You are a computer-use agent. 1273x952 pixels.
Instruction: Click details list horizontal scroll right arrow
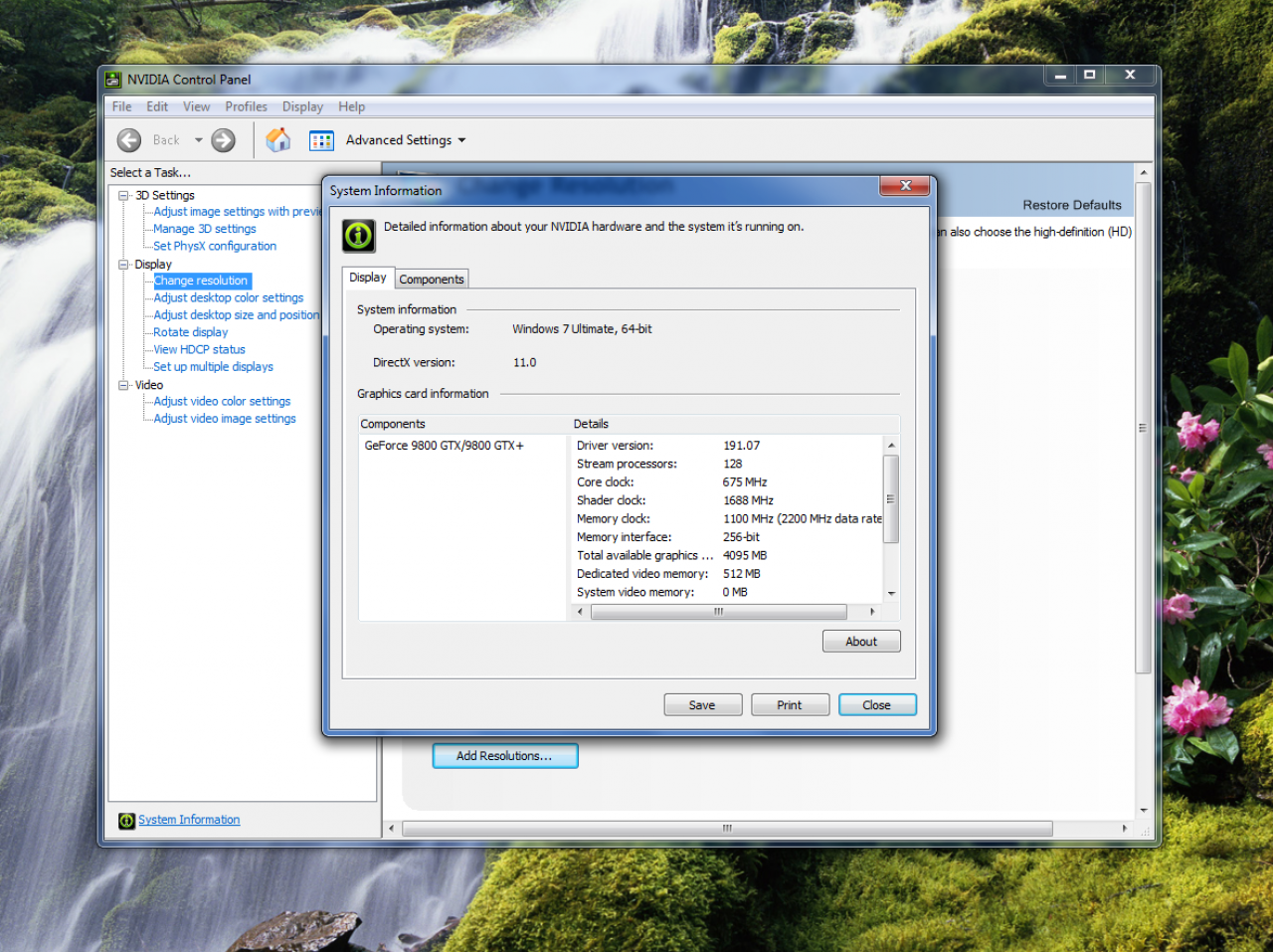pyautogui.click(x=872, y=612)
